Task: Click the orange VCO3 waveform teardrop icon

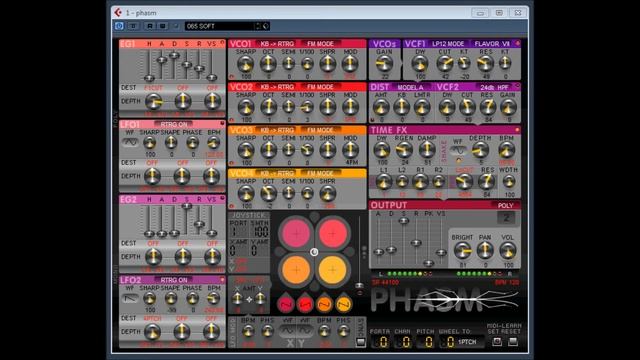Action: coord(324,303)
